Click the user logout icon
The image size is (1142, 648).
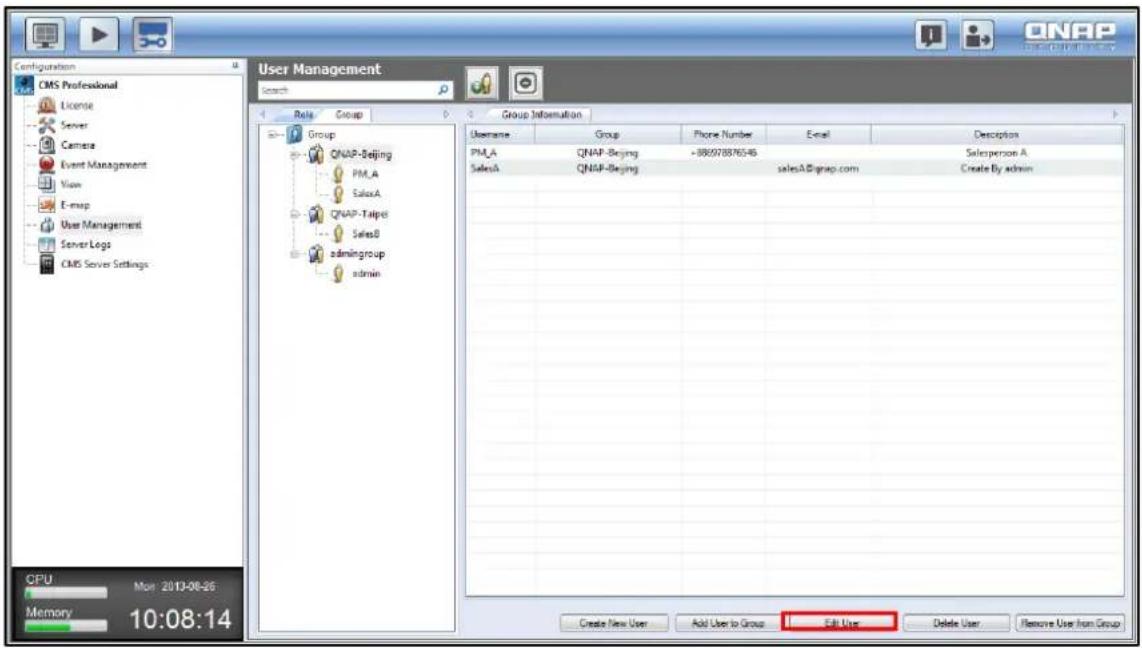[977, 36]
